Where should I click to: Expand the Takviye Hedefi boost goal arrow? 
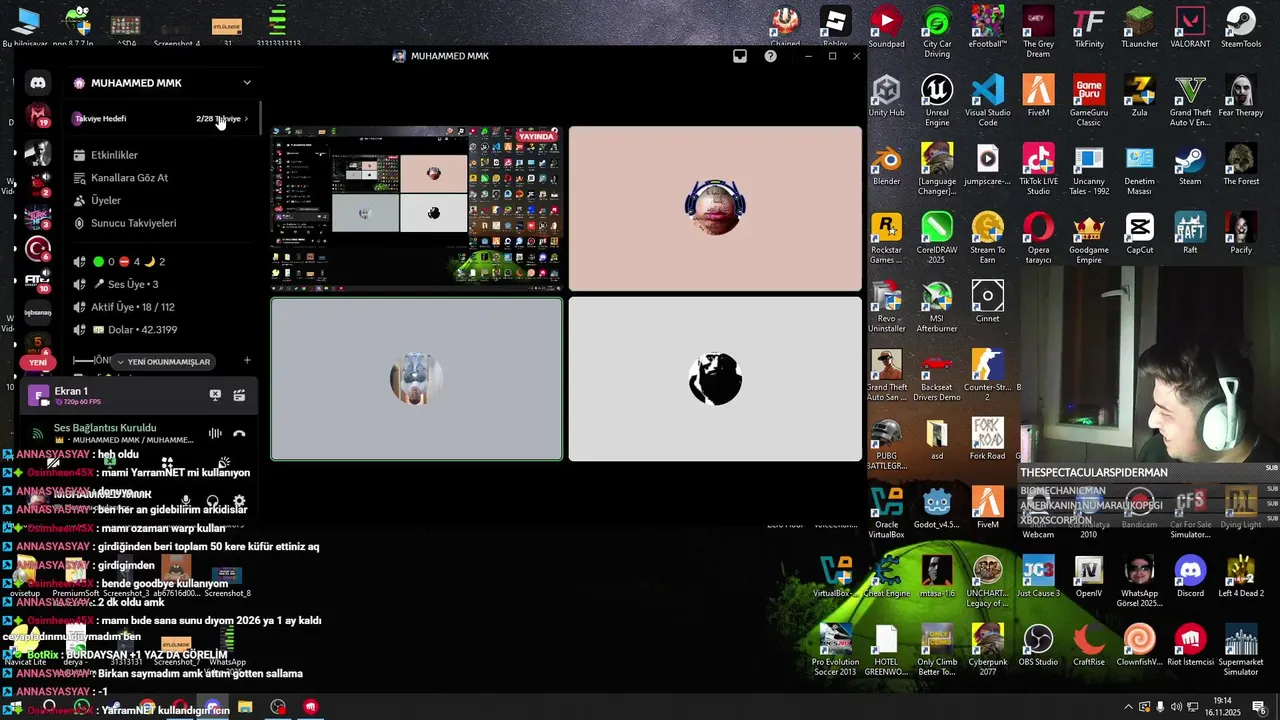click(x=247, y=119)
